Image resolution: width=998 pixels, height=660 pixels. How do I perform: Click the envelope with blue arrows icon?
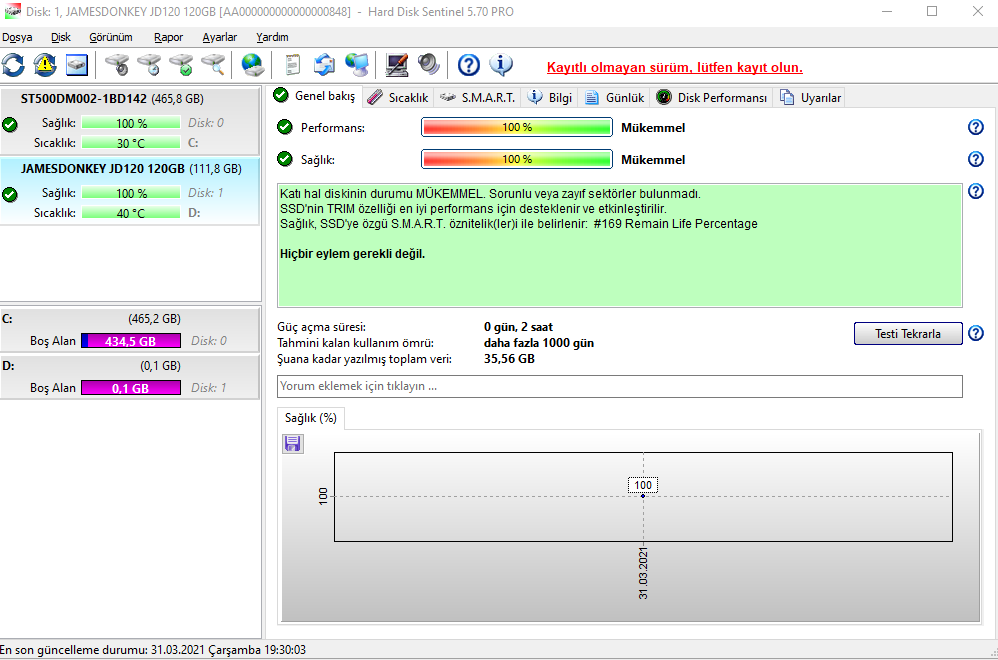click(x=325, y=65)
